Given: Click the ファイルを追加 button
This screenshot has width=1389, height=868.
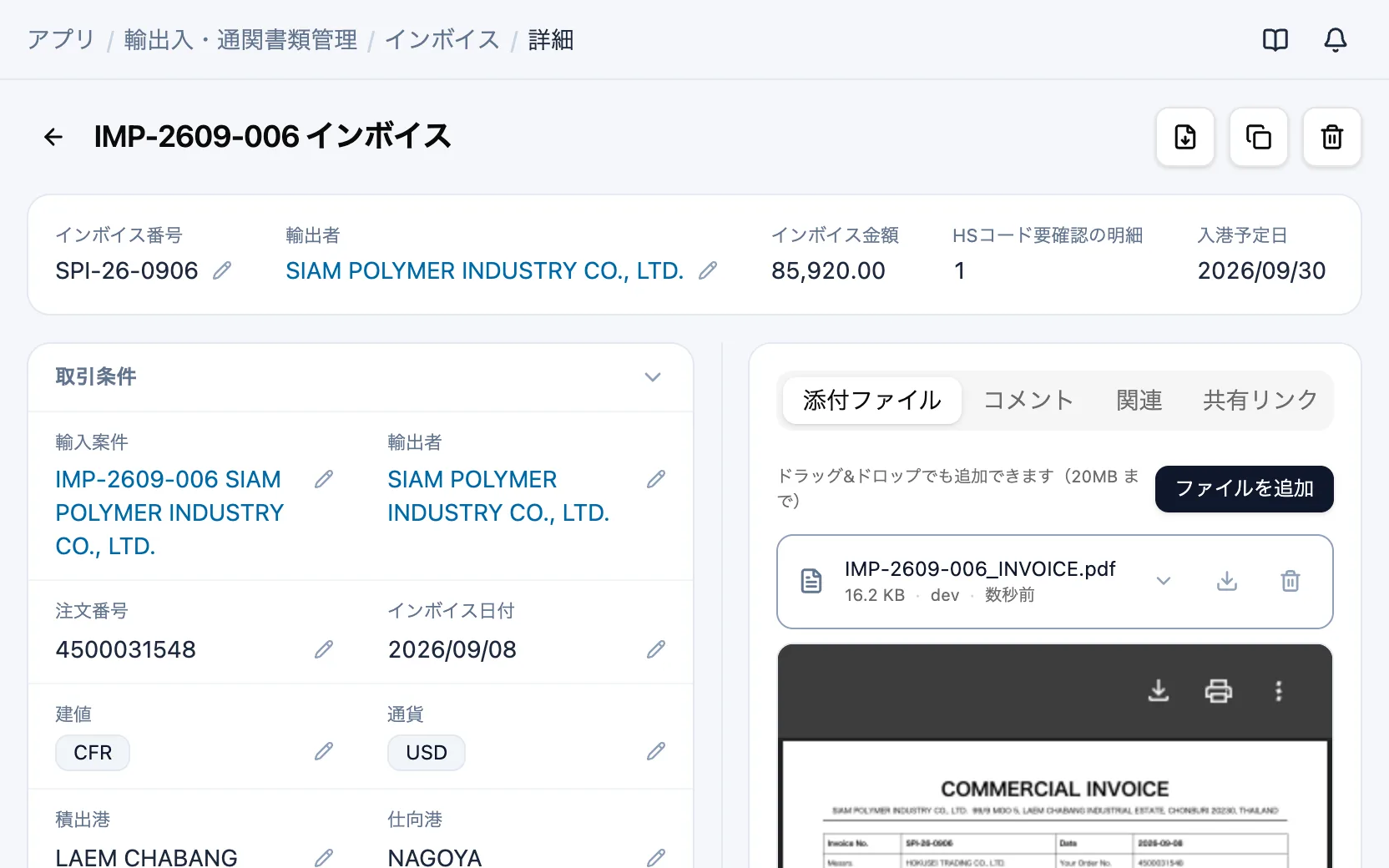Looking at the screenshot, I should tap(1245, 489).
